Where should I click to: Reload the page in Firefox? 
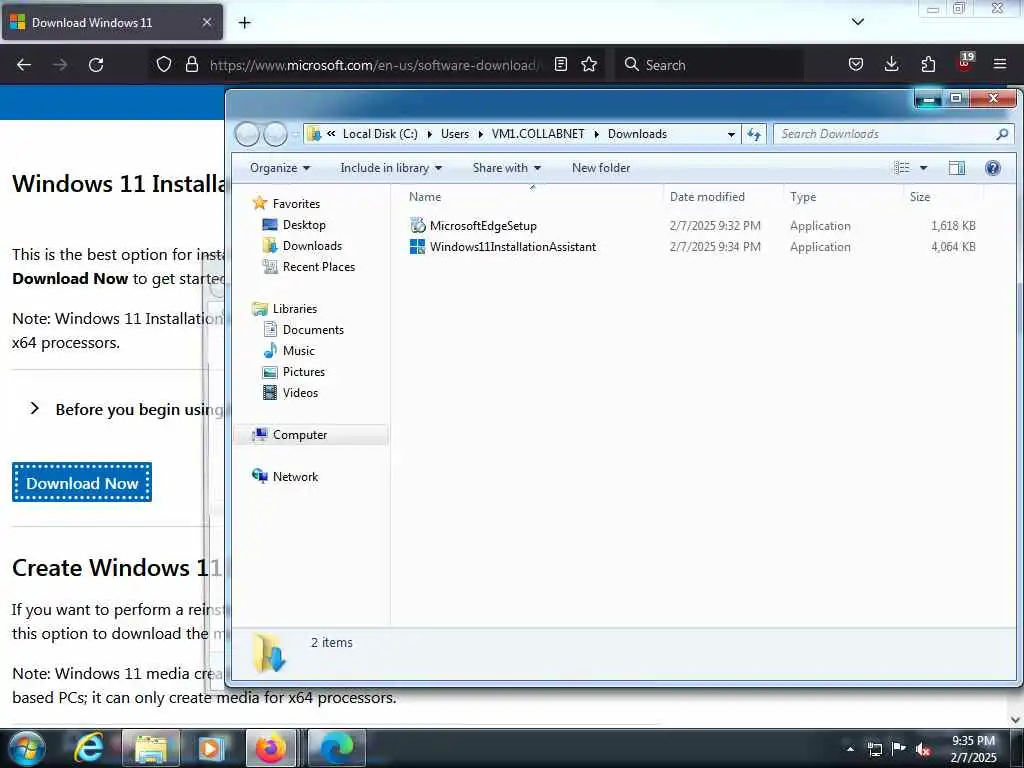(x=96, y=65)
